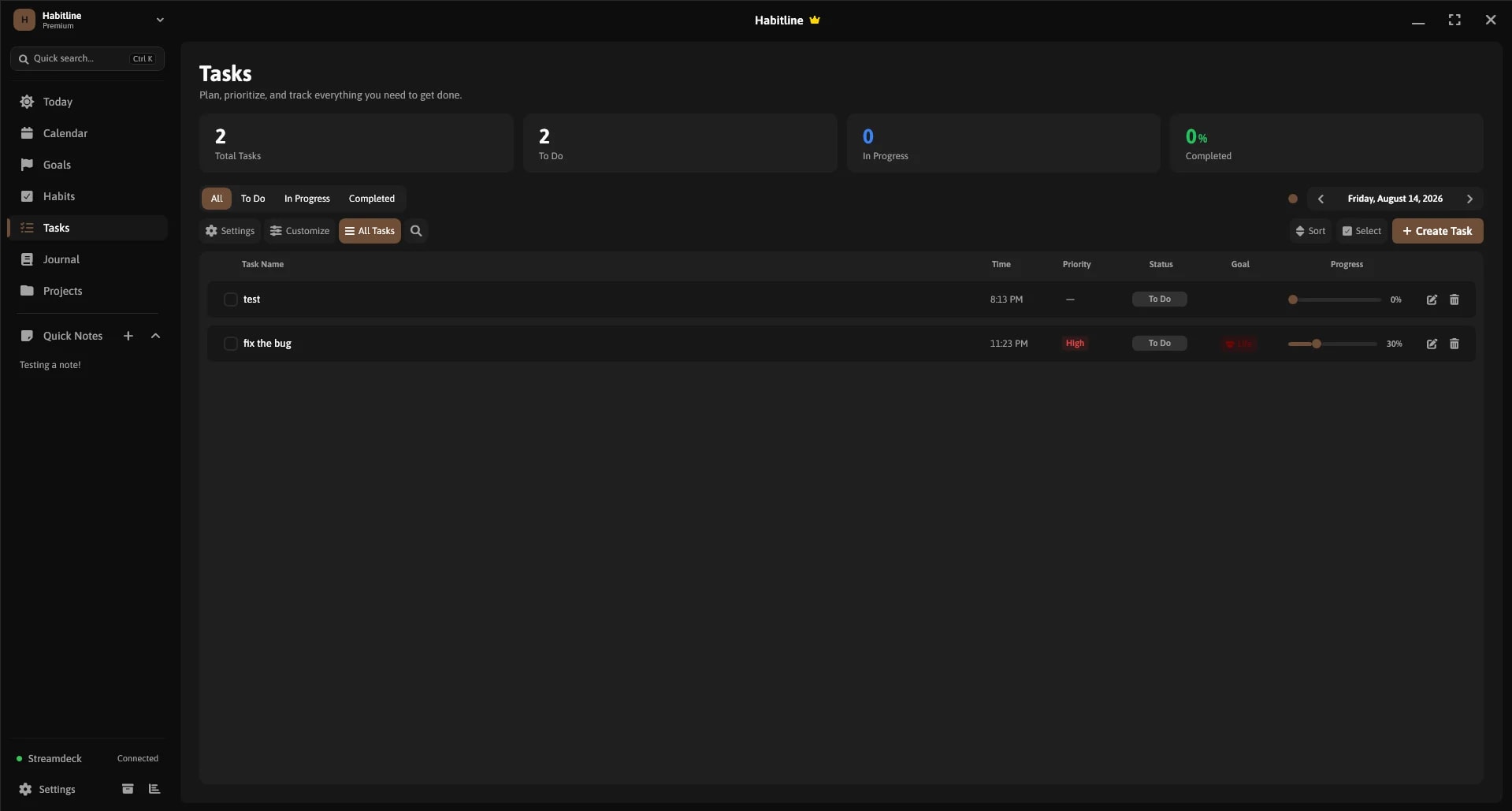Click the Time column header
1512x811 pixels.
(1001, 264)
